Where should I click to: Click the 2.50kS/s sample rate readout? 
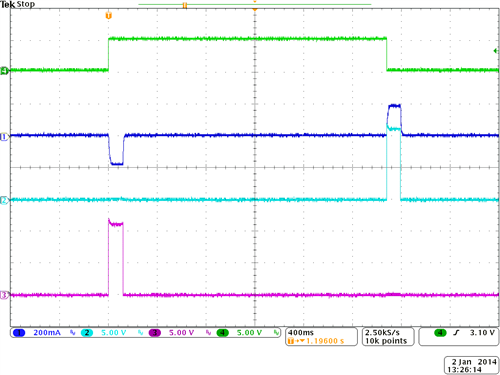point(382,333)
